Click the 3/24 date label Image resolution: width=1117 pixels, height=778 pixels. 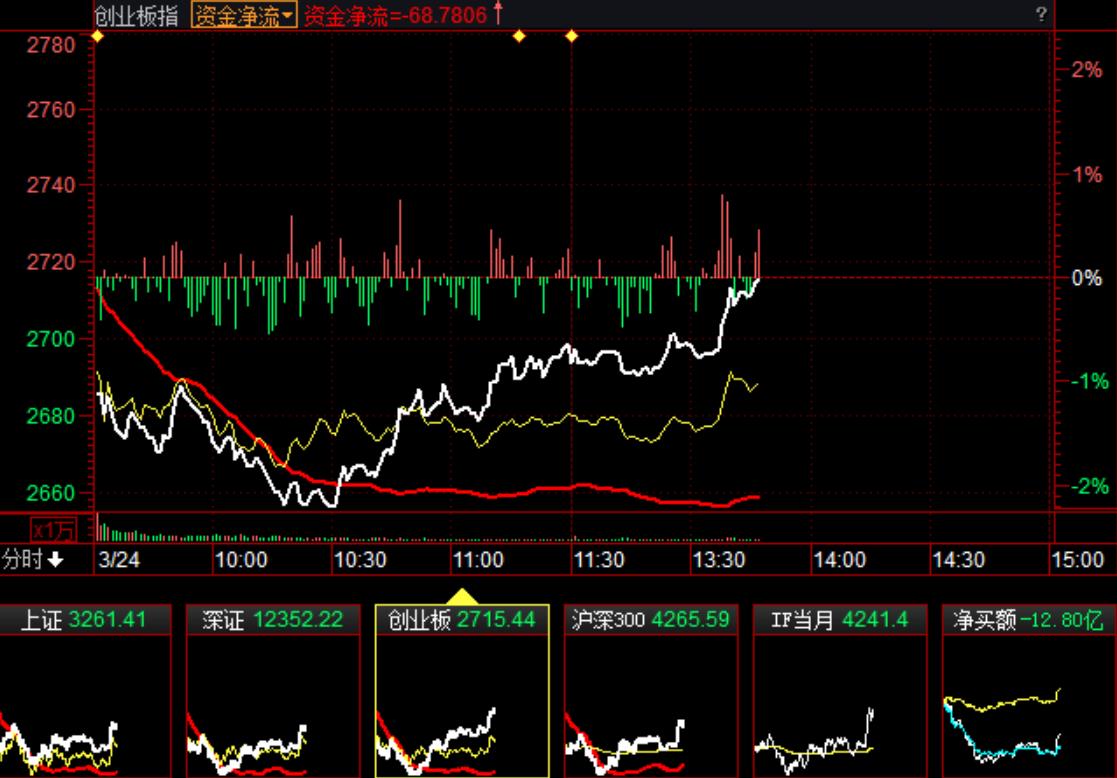[118, 560]
